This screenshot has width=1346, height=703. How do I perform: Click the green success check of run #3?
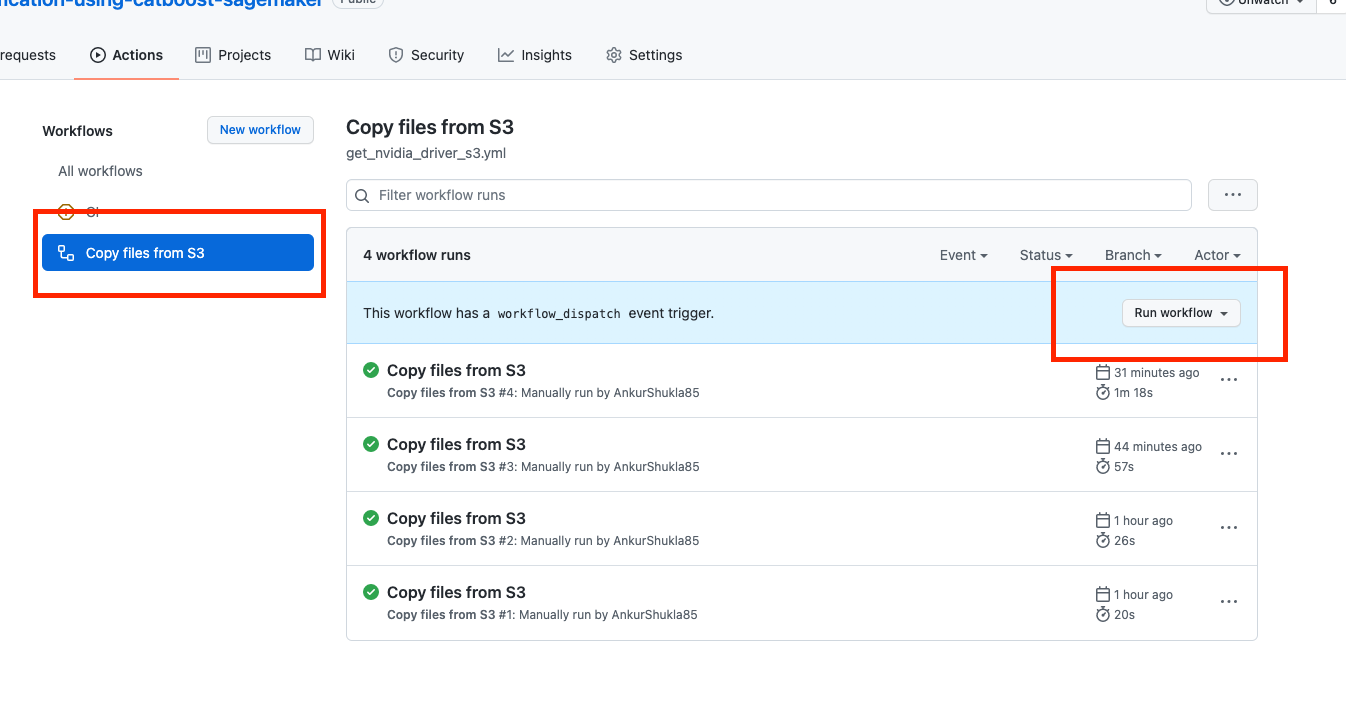click(x=371, y=444)
